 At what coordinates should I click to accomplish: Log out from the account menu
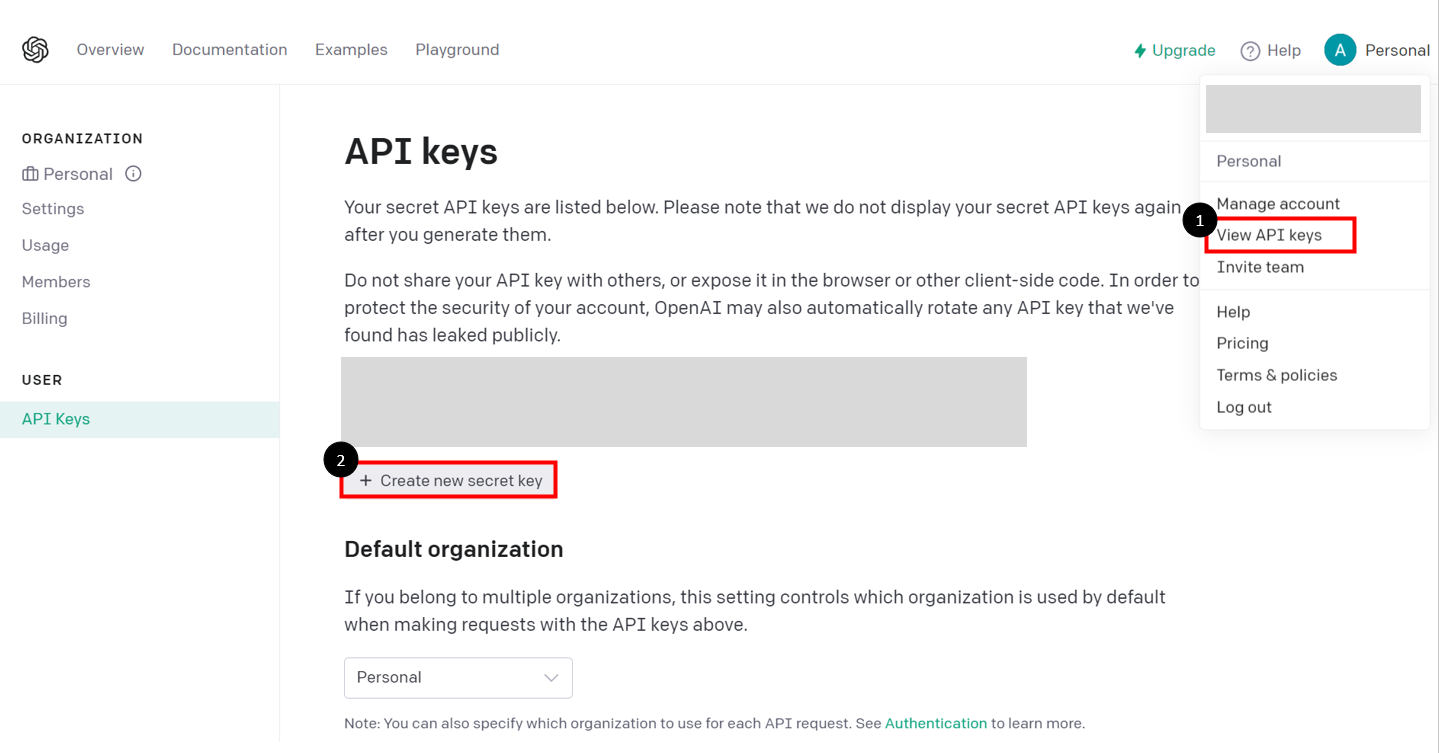1244,407
